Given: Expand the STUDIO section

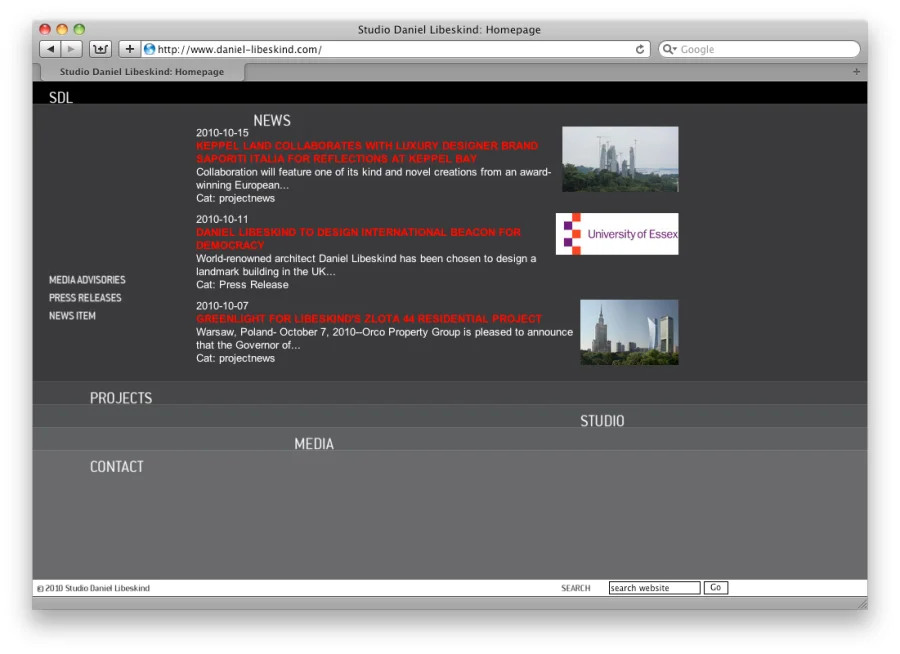Looking at the screenshot, I should pyautogui.click(x=602, y=421).
